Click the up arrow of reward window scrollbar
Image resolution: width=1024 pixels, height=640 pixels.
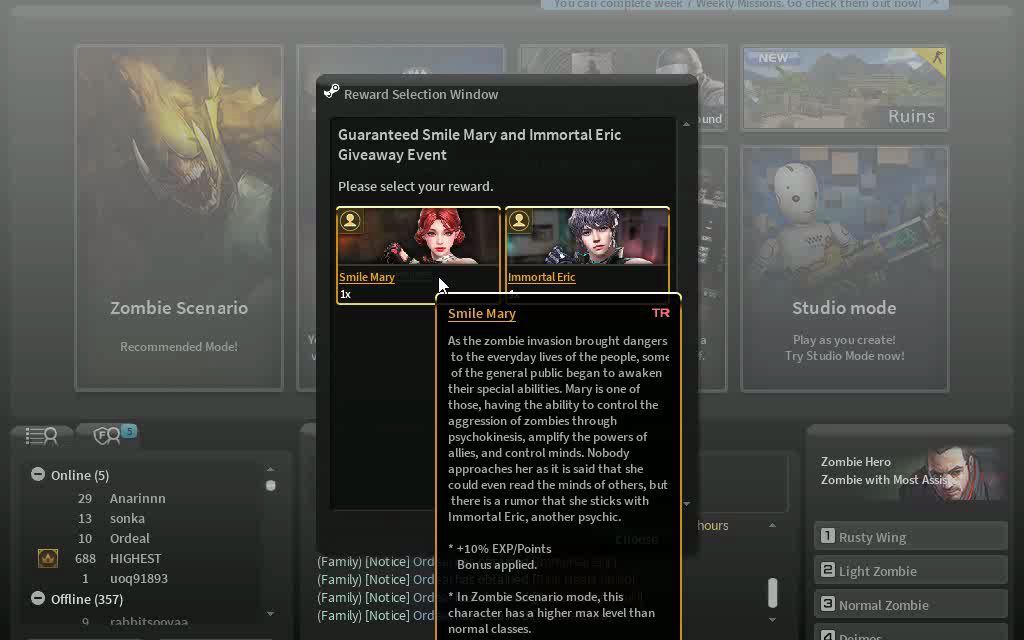[686, 125]
